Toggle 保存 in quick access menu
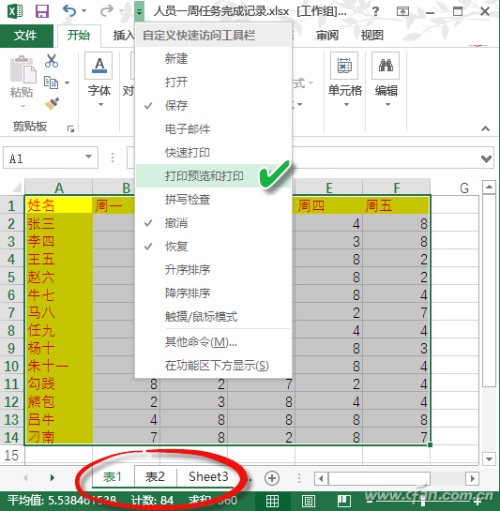 (x=213, y=106)
